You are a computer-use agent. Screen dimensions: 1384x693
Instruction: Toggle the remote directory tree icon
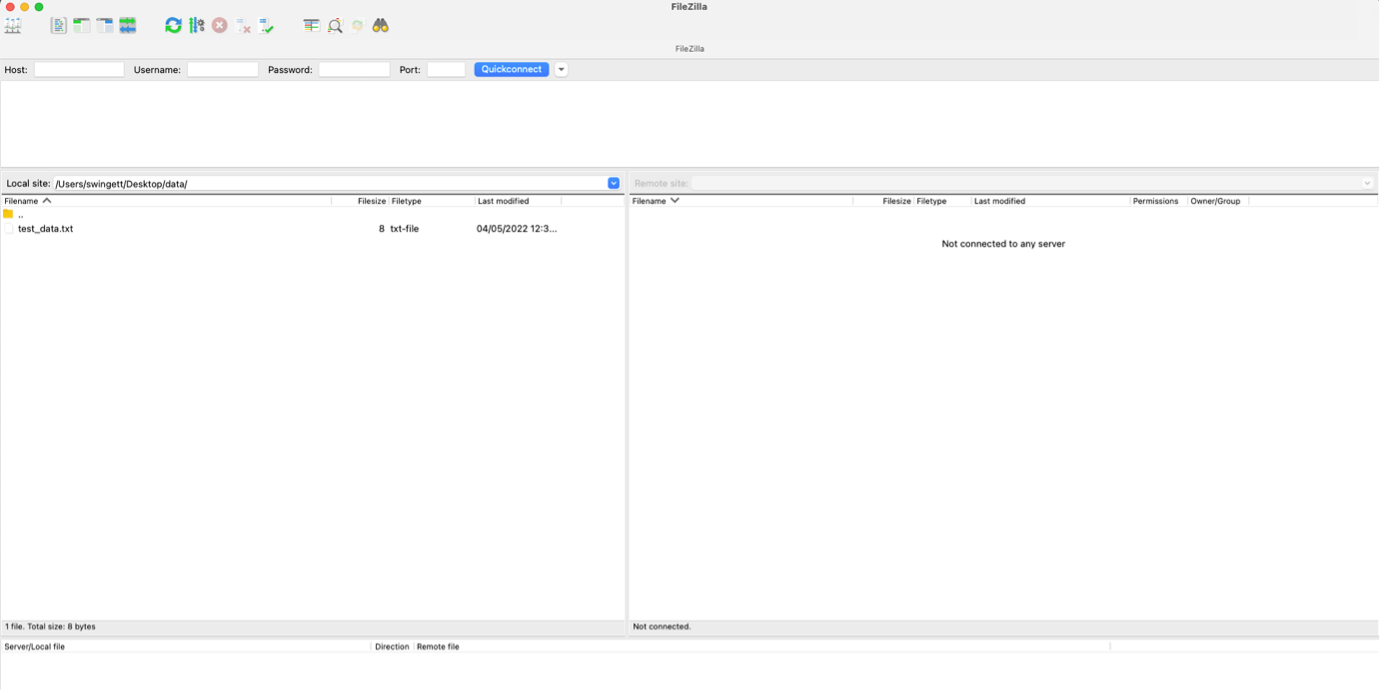[x=105, y=26]
